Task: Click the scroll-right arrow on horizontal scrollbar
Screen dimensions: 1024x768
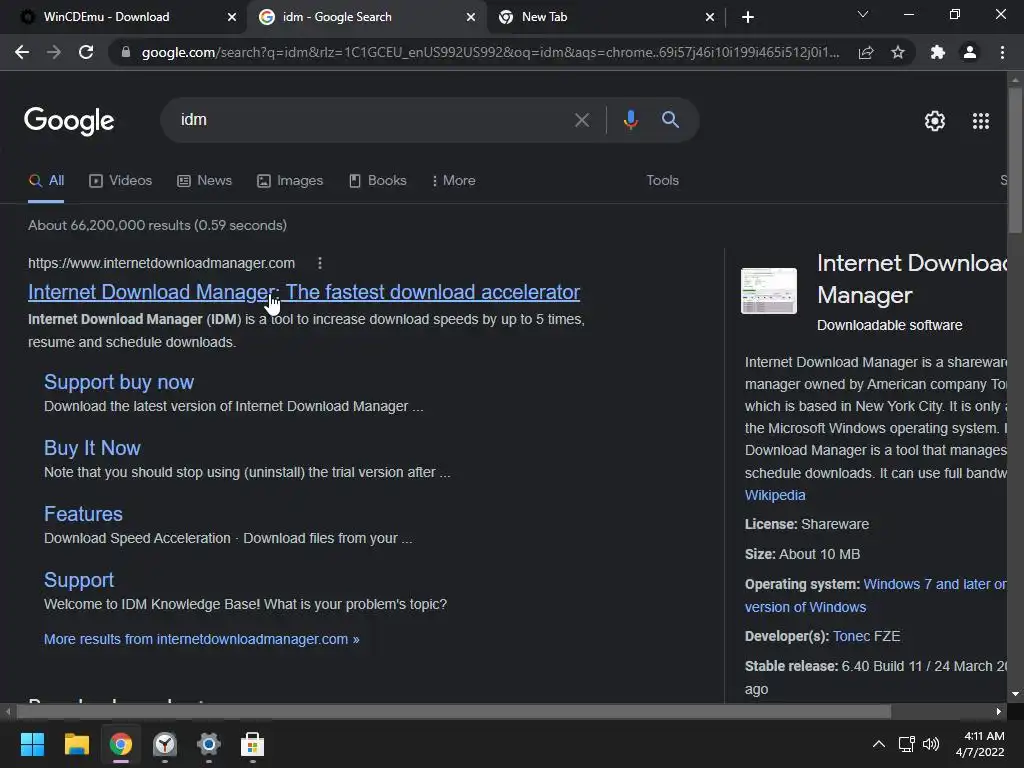Action: [999, 711]
